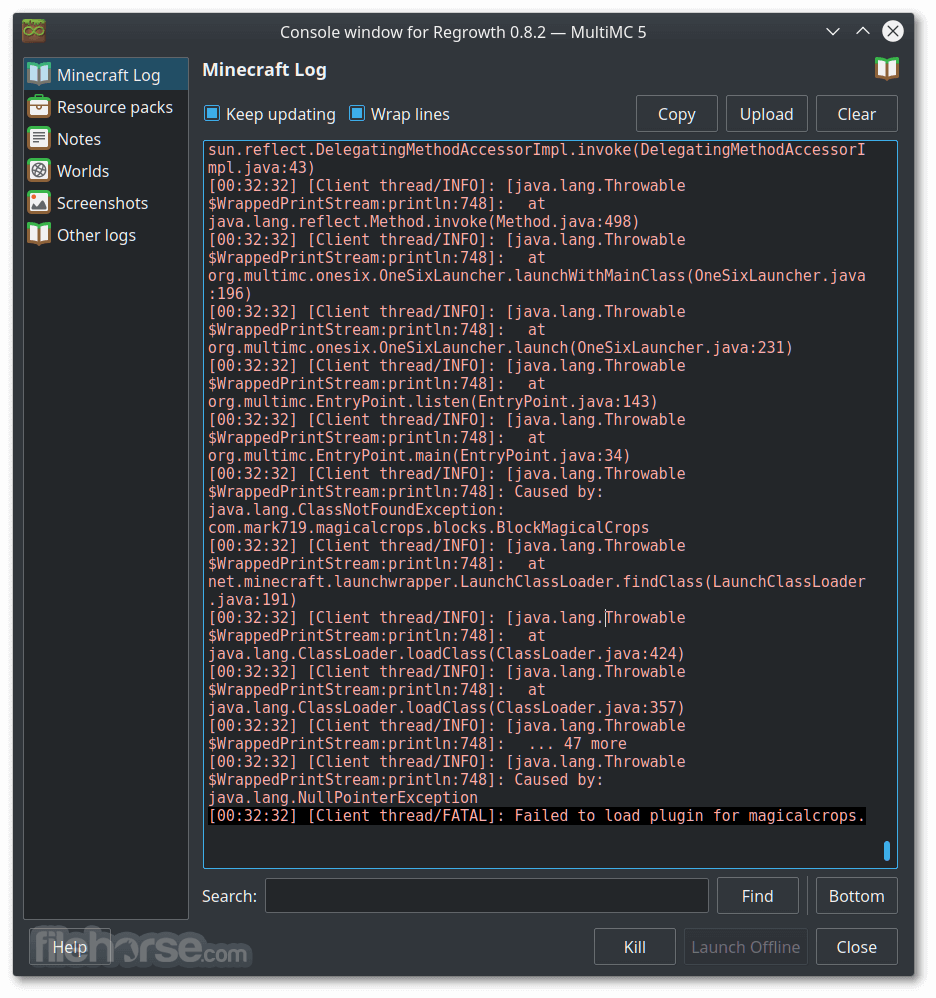Click 'org.multimc.onesix.OneSixLauncher.launch(OneSixLauncher.java:231)' line
Image resolution: width=936 pixels, height=998 pixels.
click(x=500, y=348)
